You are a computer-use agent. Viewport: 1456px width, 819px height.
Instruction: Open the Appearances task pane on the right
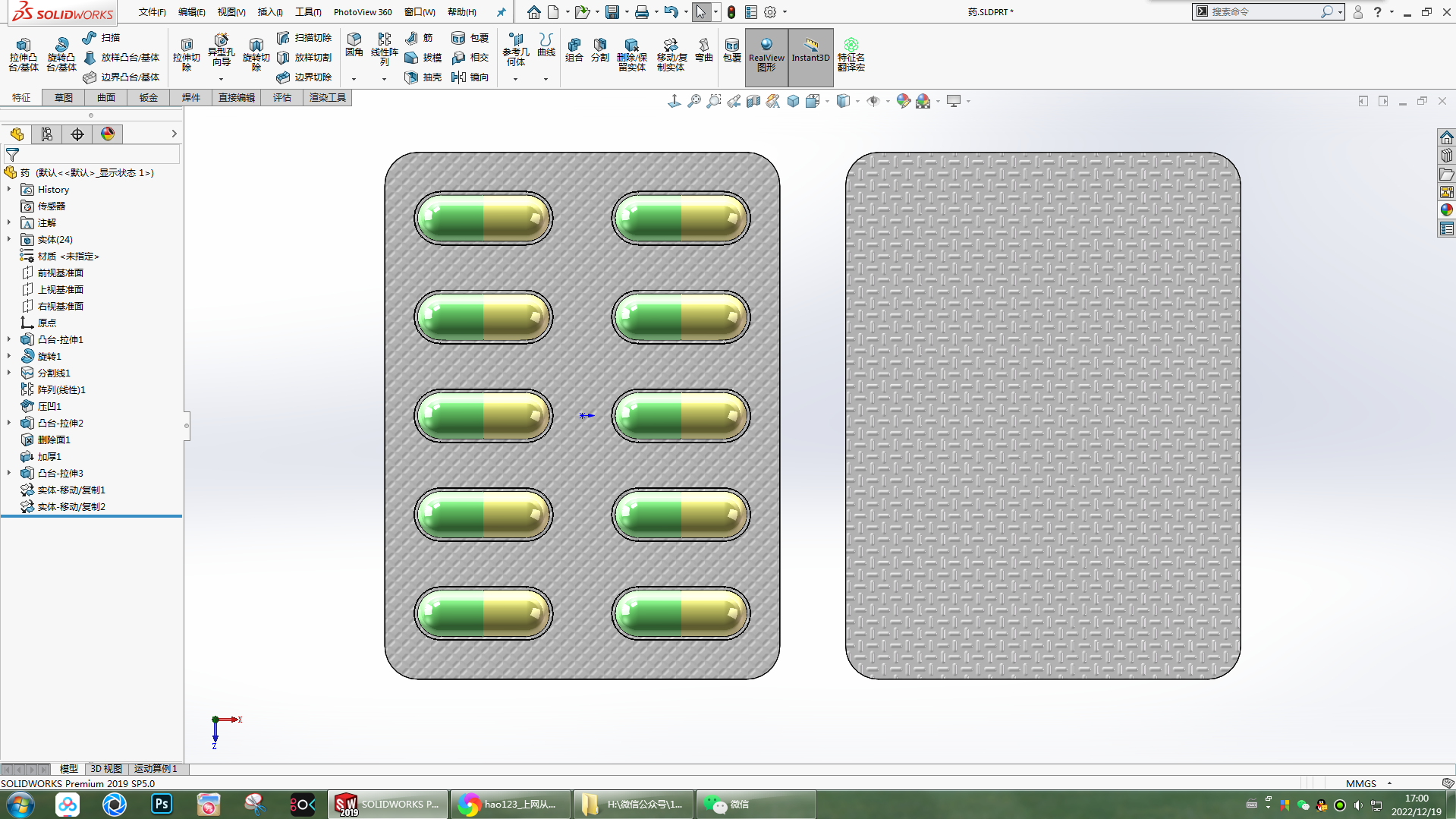pos(1447,209)
